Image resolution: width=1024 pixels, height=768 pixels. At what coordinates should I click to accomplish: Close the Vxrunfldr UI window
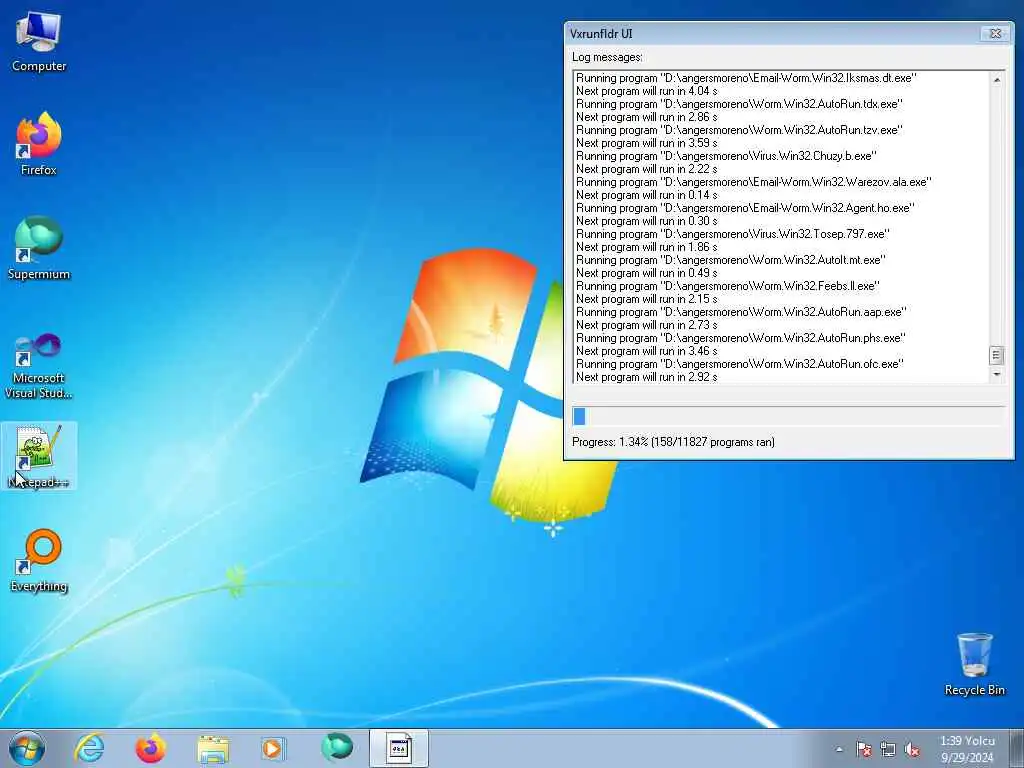point(995,33)
